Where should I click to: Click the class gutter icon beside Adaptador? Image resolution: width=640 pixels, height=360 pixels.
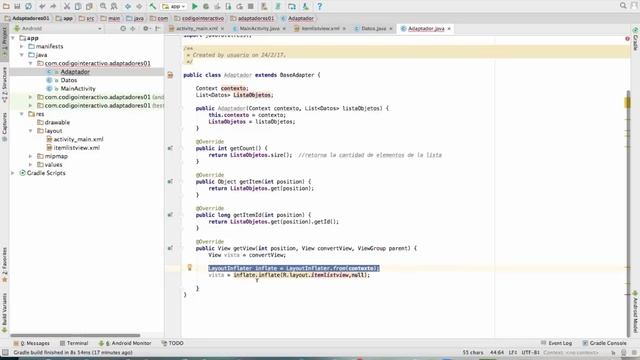171,75
